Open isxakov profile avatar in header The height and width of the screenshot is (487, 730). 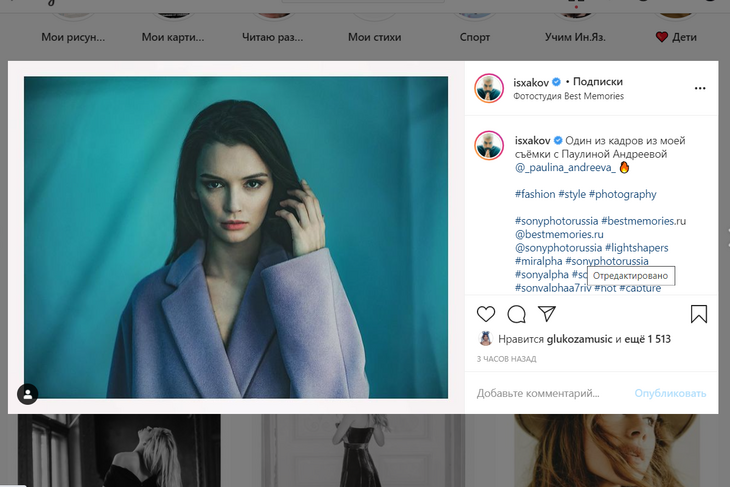click(489, 88)
